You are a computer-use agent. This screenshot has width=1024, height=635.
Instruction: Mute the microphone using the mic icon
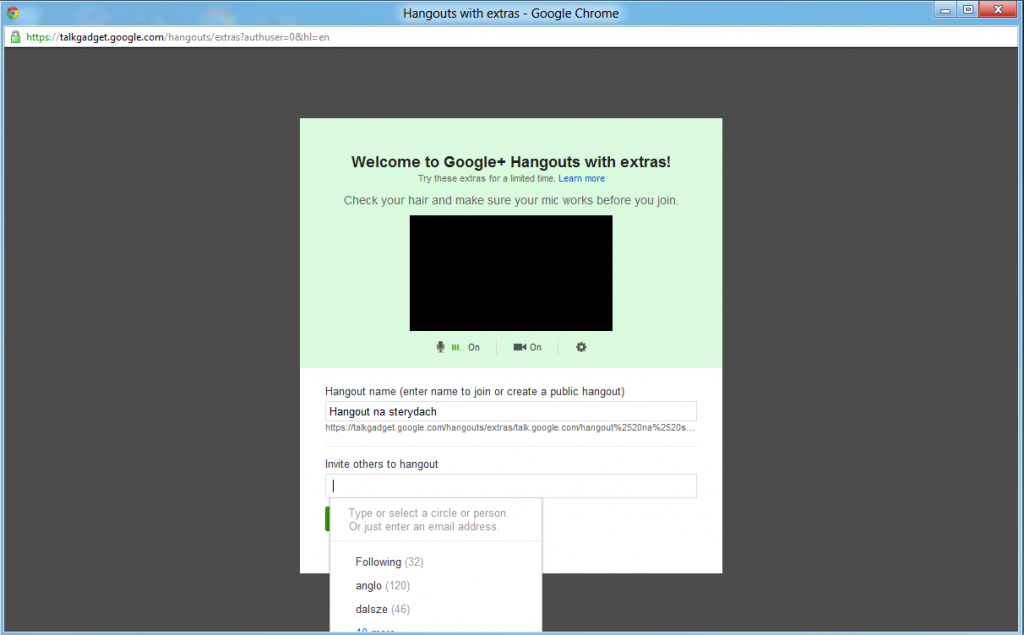440,347
